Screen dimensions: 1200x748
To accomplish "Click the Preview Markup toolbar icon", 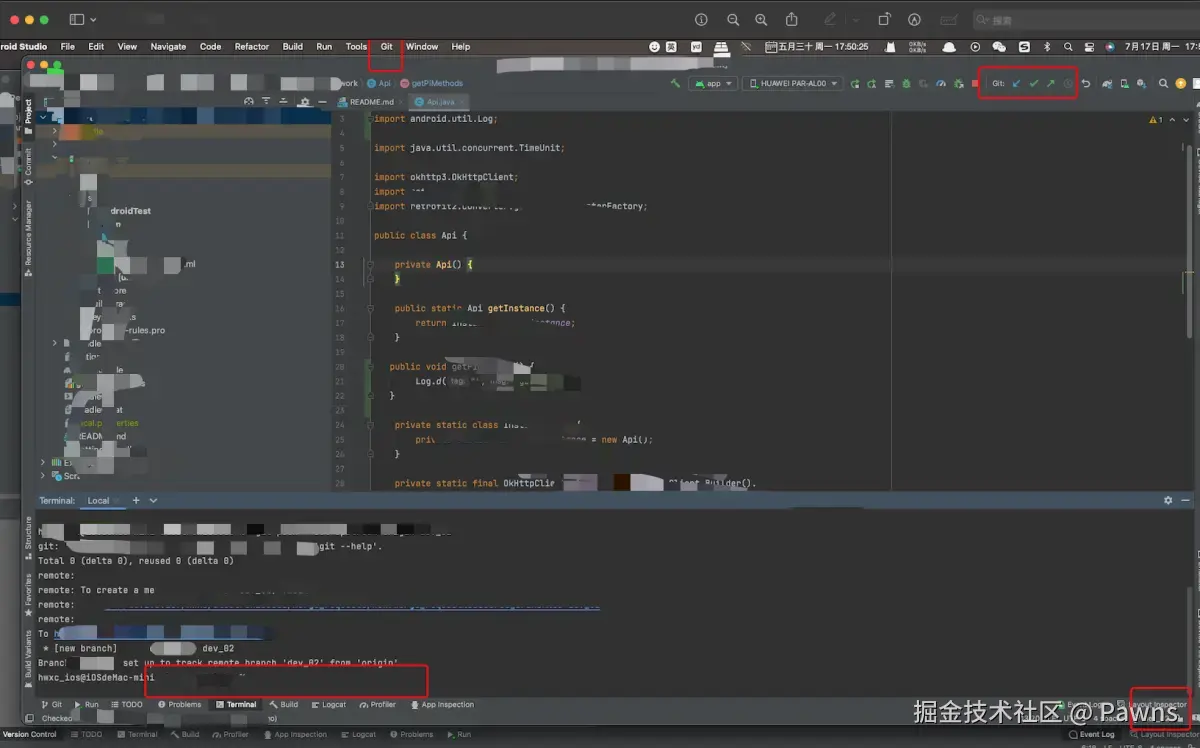I will tap(914, 20).
